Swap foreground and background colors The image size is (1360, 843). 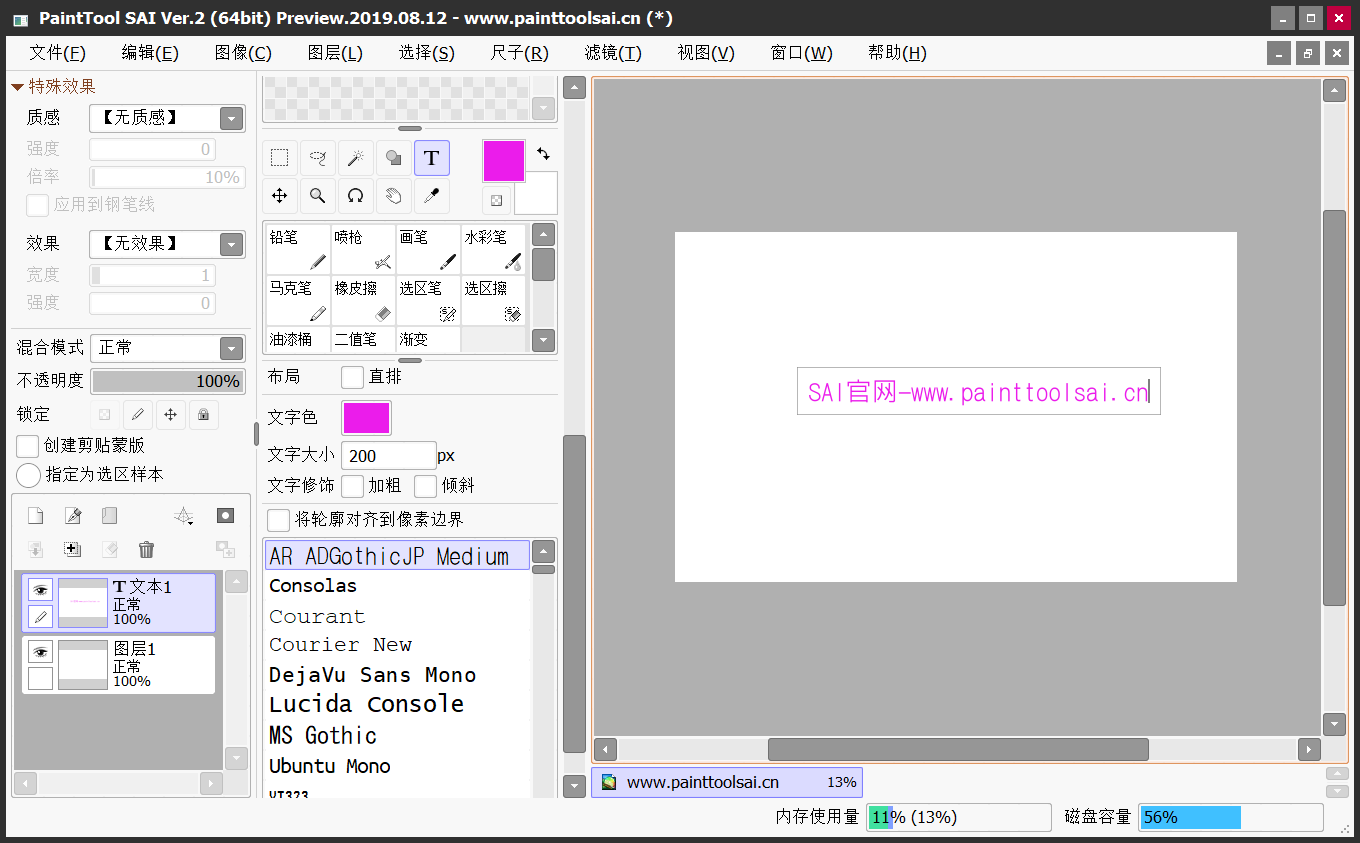[x=543, y=154]
